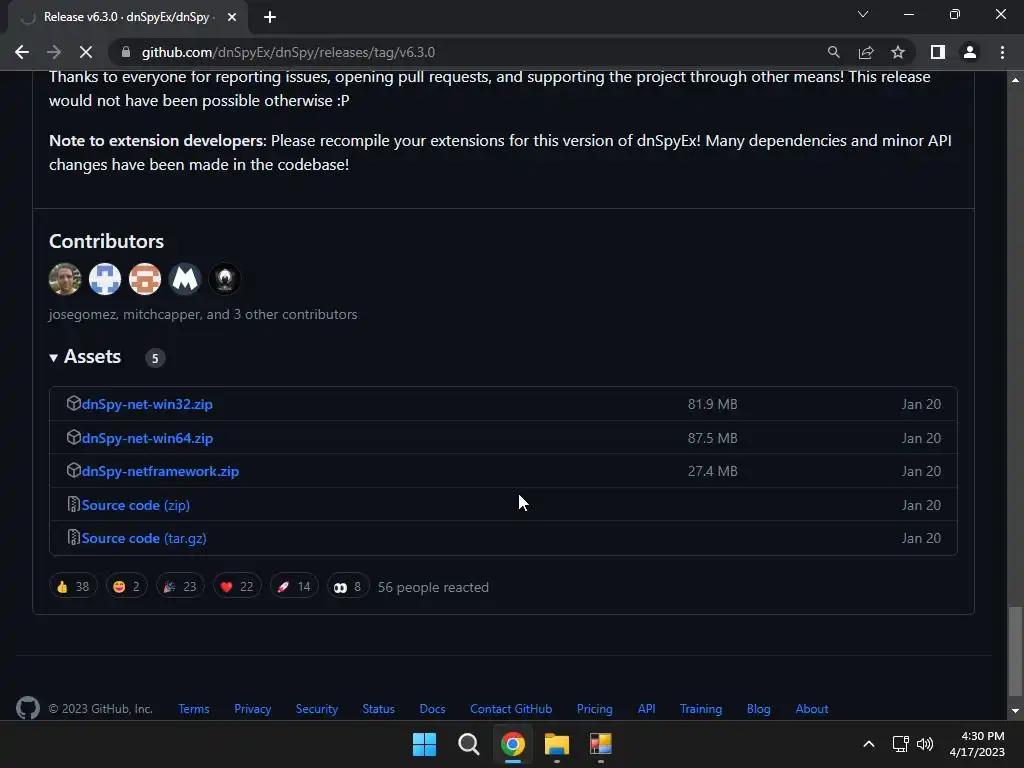Click the Assets count badge 5
This screenshot has height=768, width=1024.
pos(155,358)
